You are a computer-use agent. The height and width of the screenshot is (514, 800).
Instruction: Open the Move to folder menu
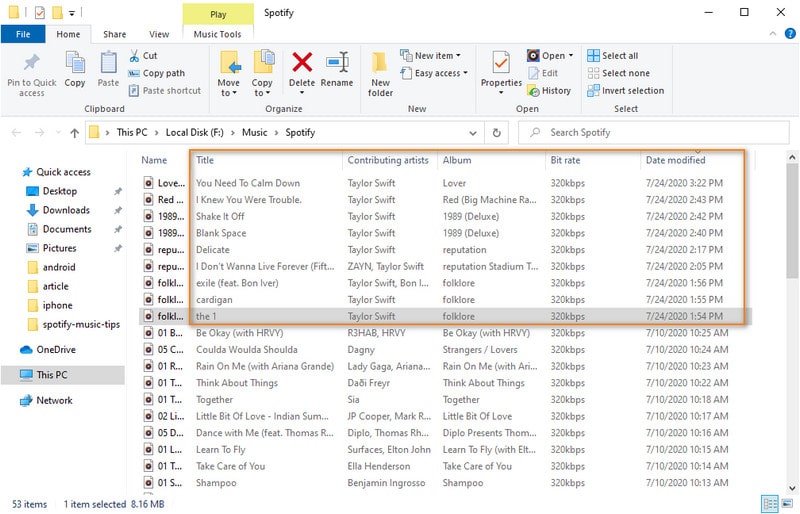(x=229, y=73)
